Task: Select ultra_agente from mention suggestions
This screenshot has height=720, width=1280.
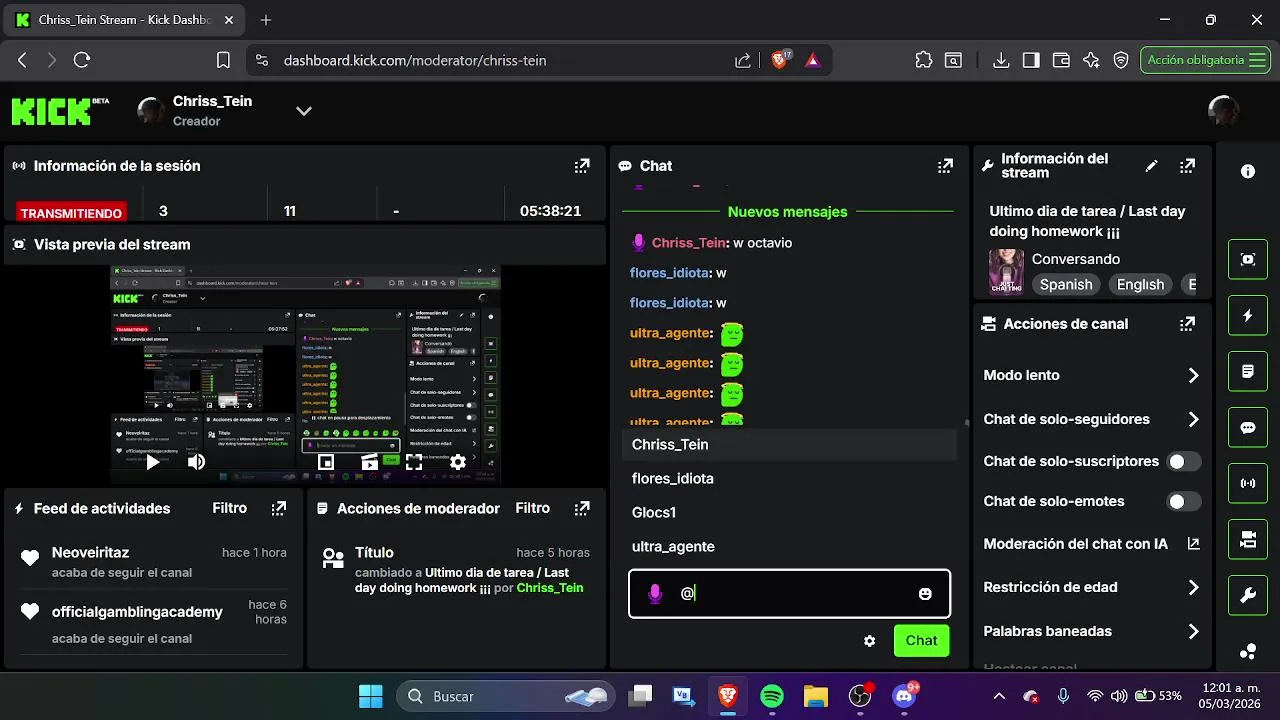Action: click(789, 547)
